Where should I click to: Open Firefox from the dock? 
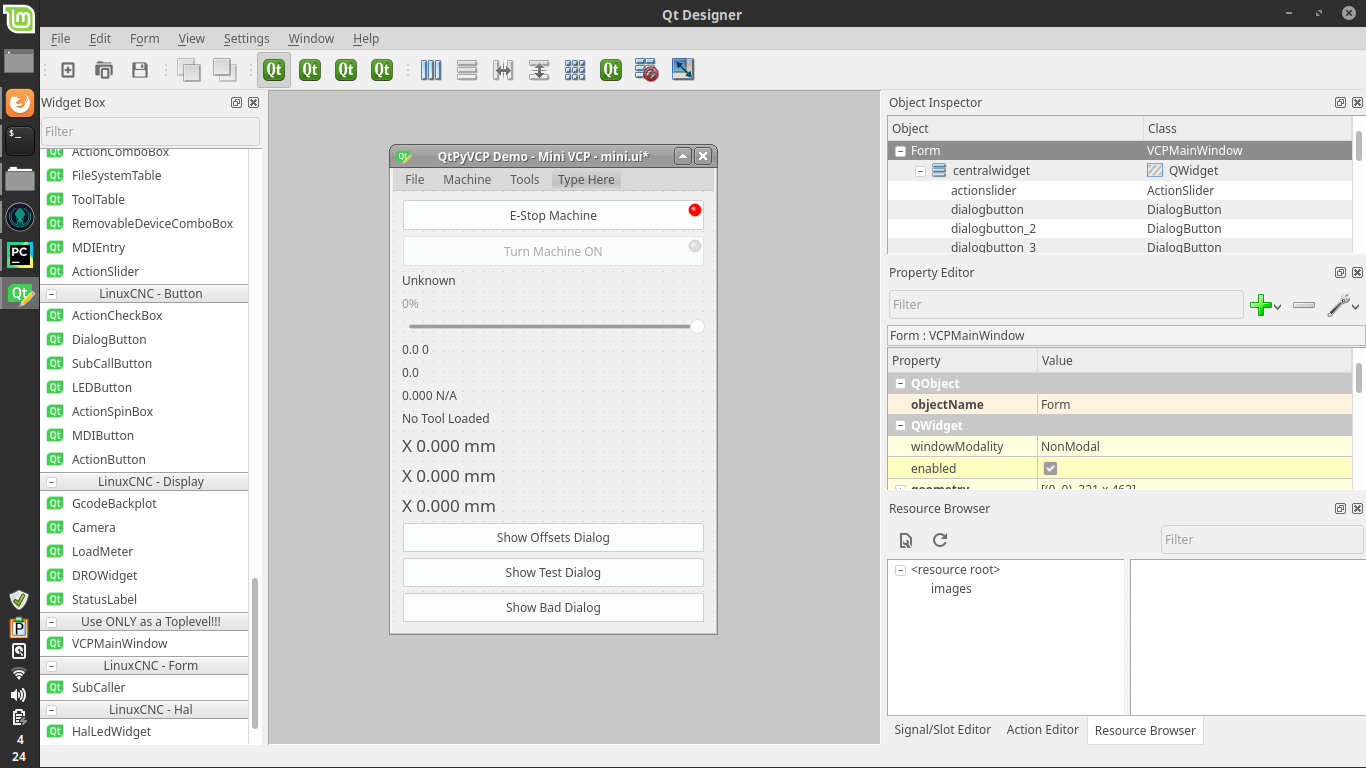point(19,102)
